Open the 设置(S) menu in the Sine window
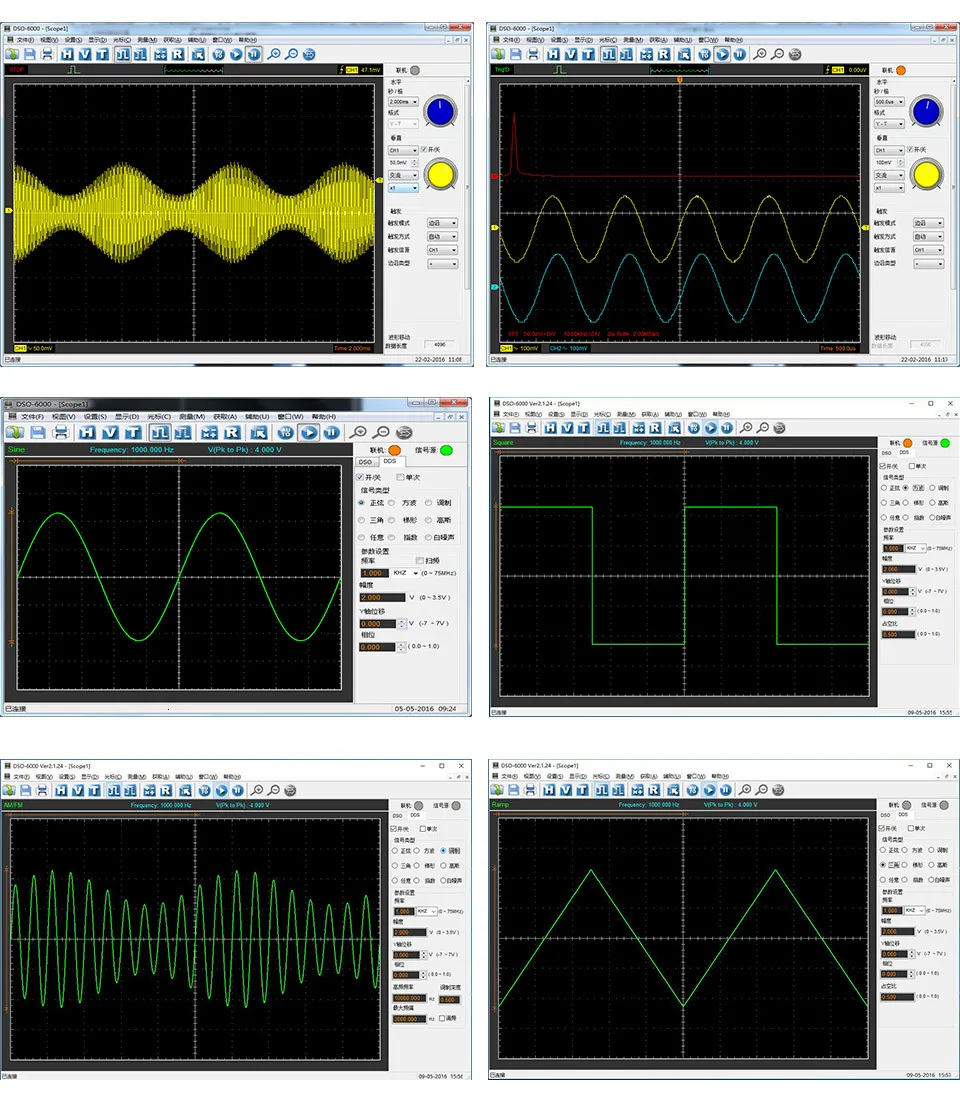Viewport: 960px width, 1107px height. click(95, 417)
